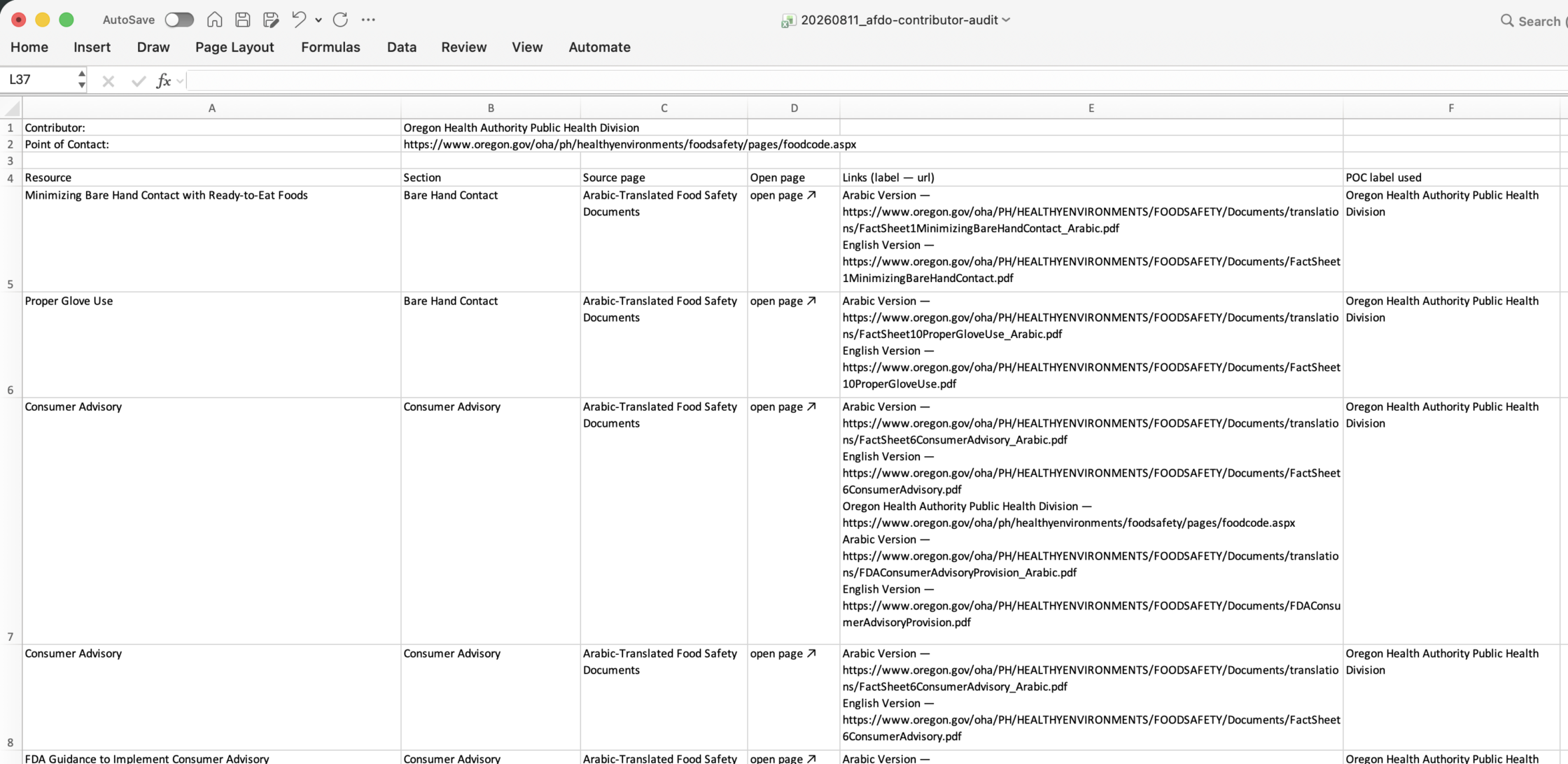Click 'open page' link for Minimizing Bare Hand Contact

[783, 195]
